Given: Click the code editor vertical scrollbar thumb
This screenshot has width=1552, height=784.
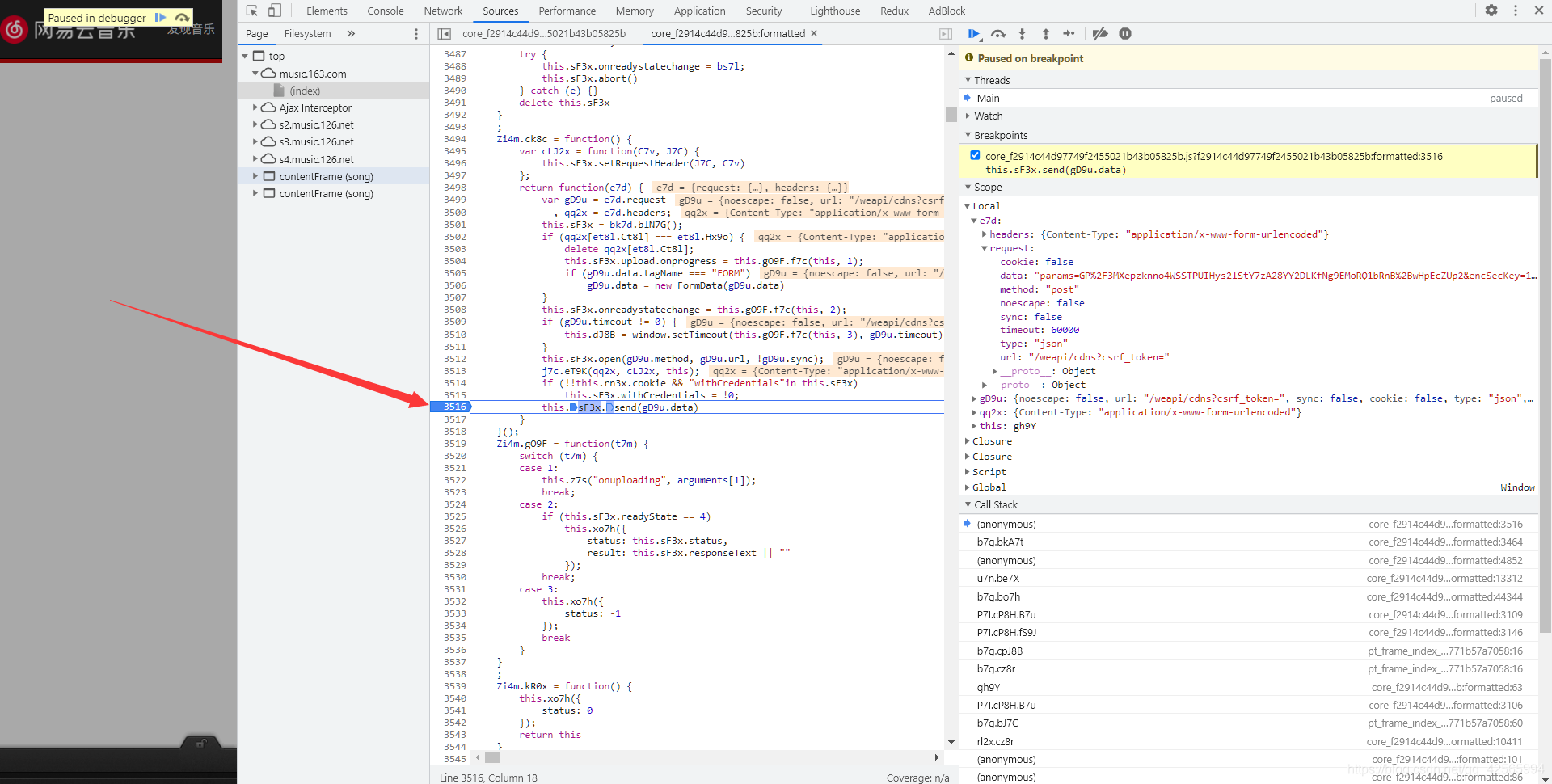Looking at the screenshot, I should point(951,113).
